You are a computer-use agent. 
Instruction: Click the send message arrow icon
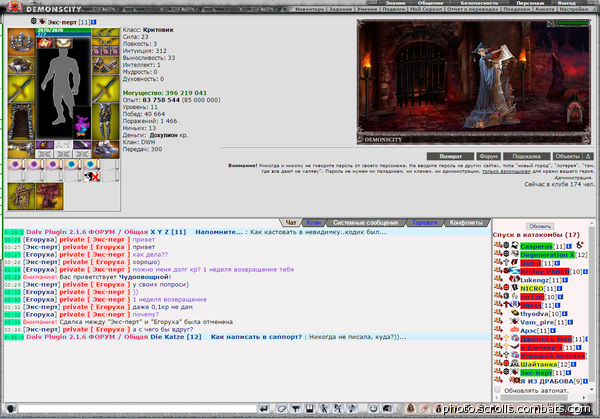click(x=263, y=409)
